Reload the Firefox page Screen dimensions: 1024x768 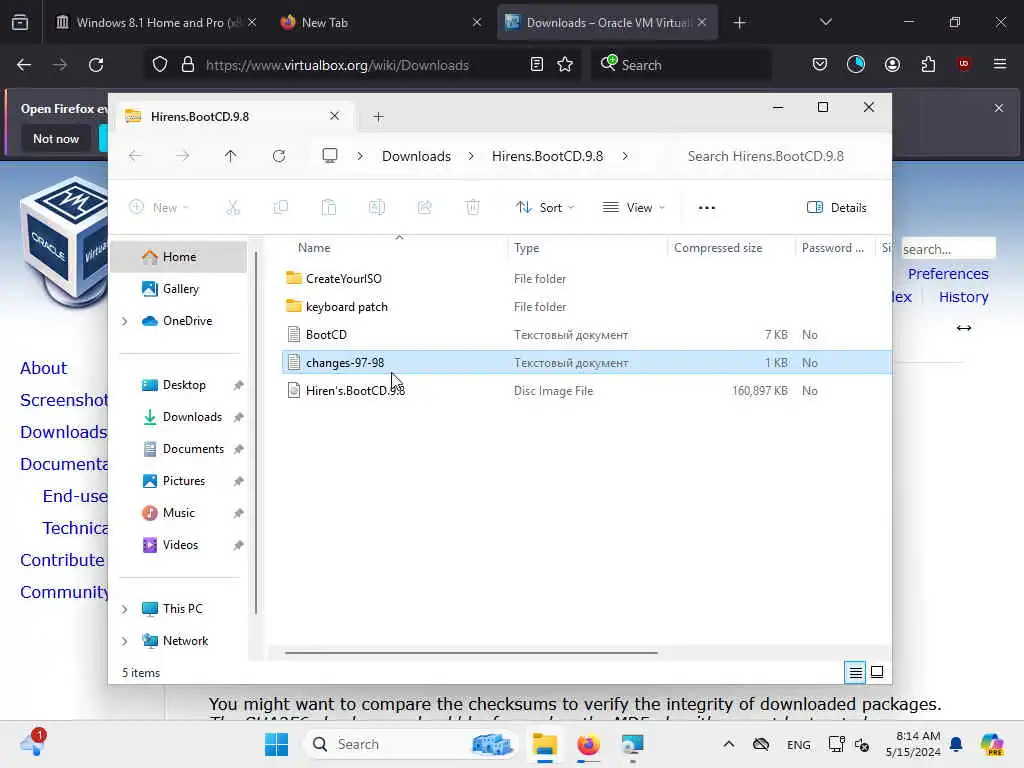96,65
